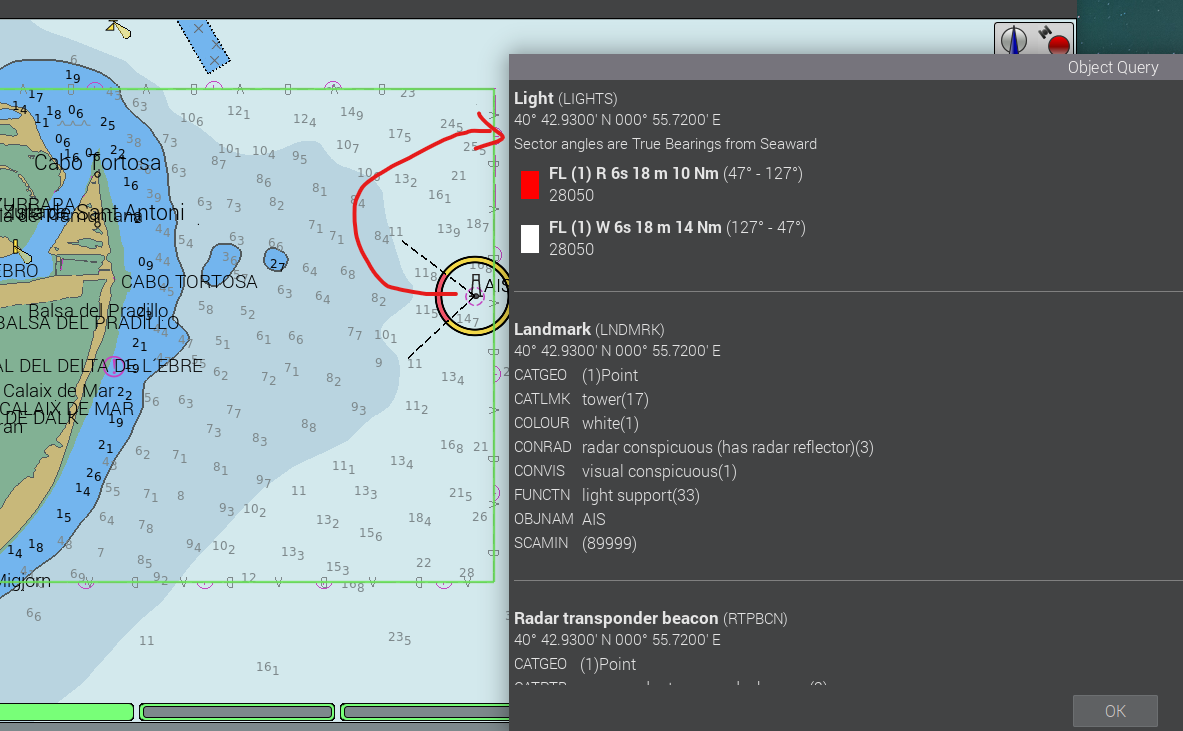Image resolution: width=1183 pixels, height=731 pixels.
Task: Click the white light sector color swatch
Action: (x=530, y=238)
